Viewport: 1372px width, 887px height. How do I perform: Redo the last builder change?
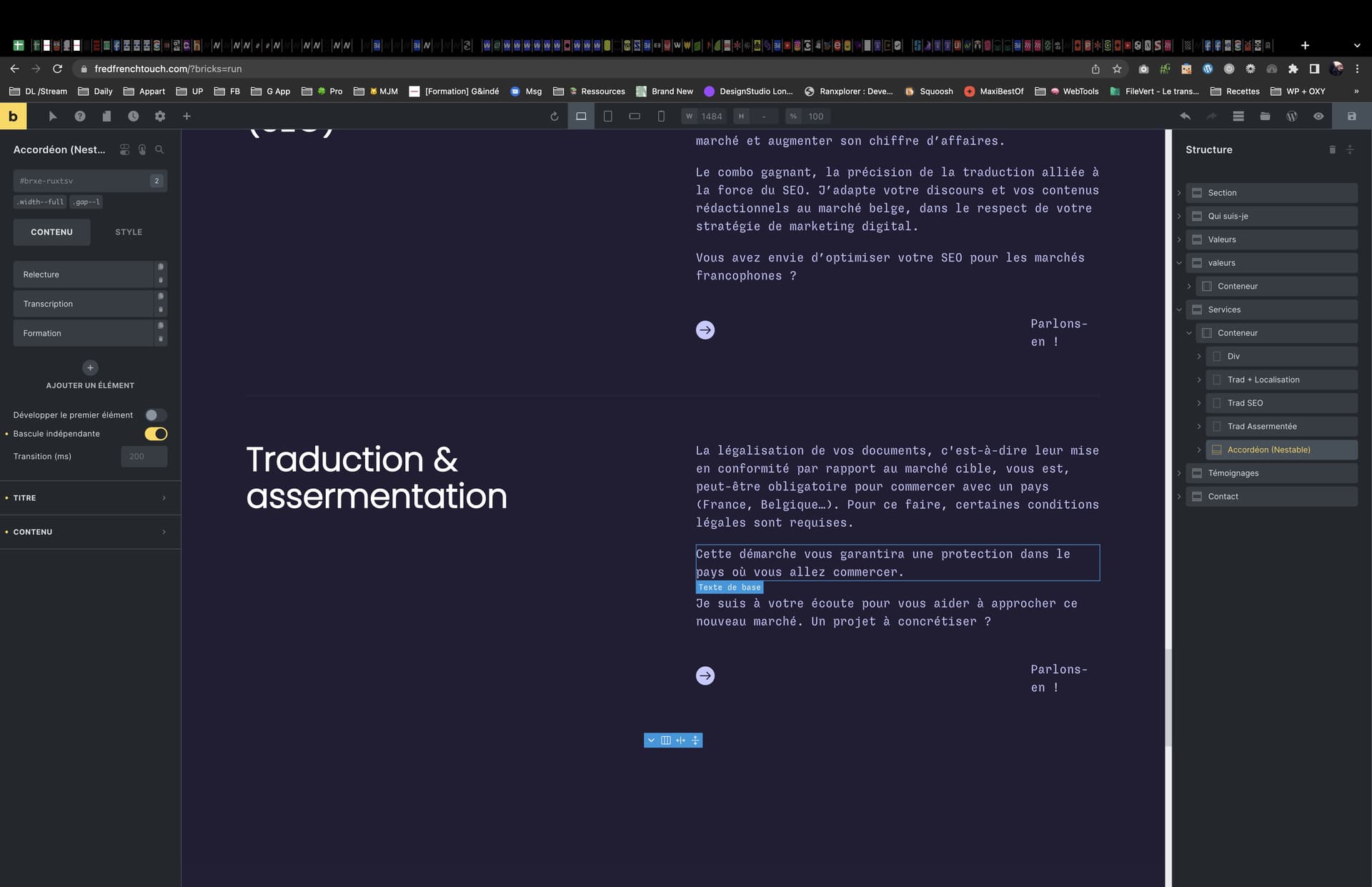pos(1212,116)
